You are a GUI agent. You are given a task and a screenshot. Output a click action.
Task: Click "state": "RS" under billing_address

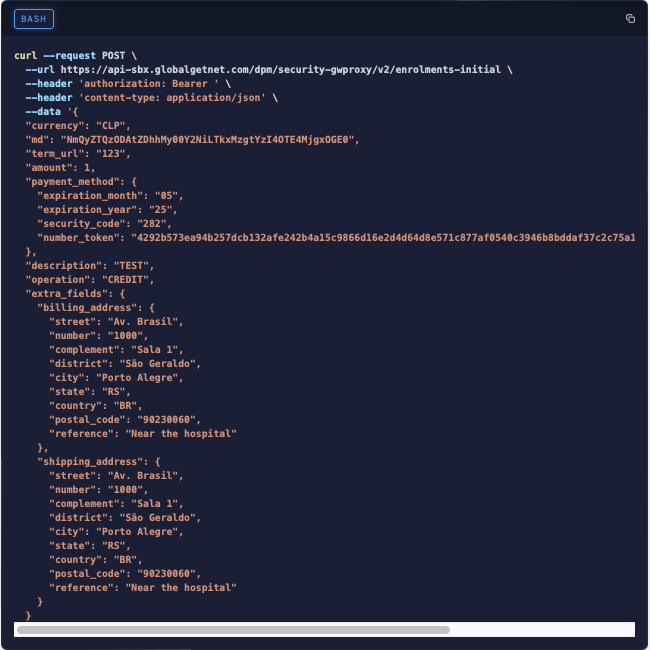coord(90,392)
